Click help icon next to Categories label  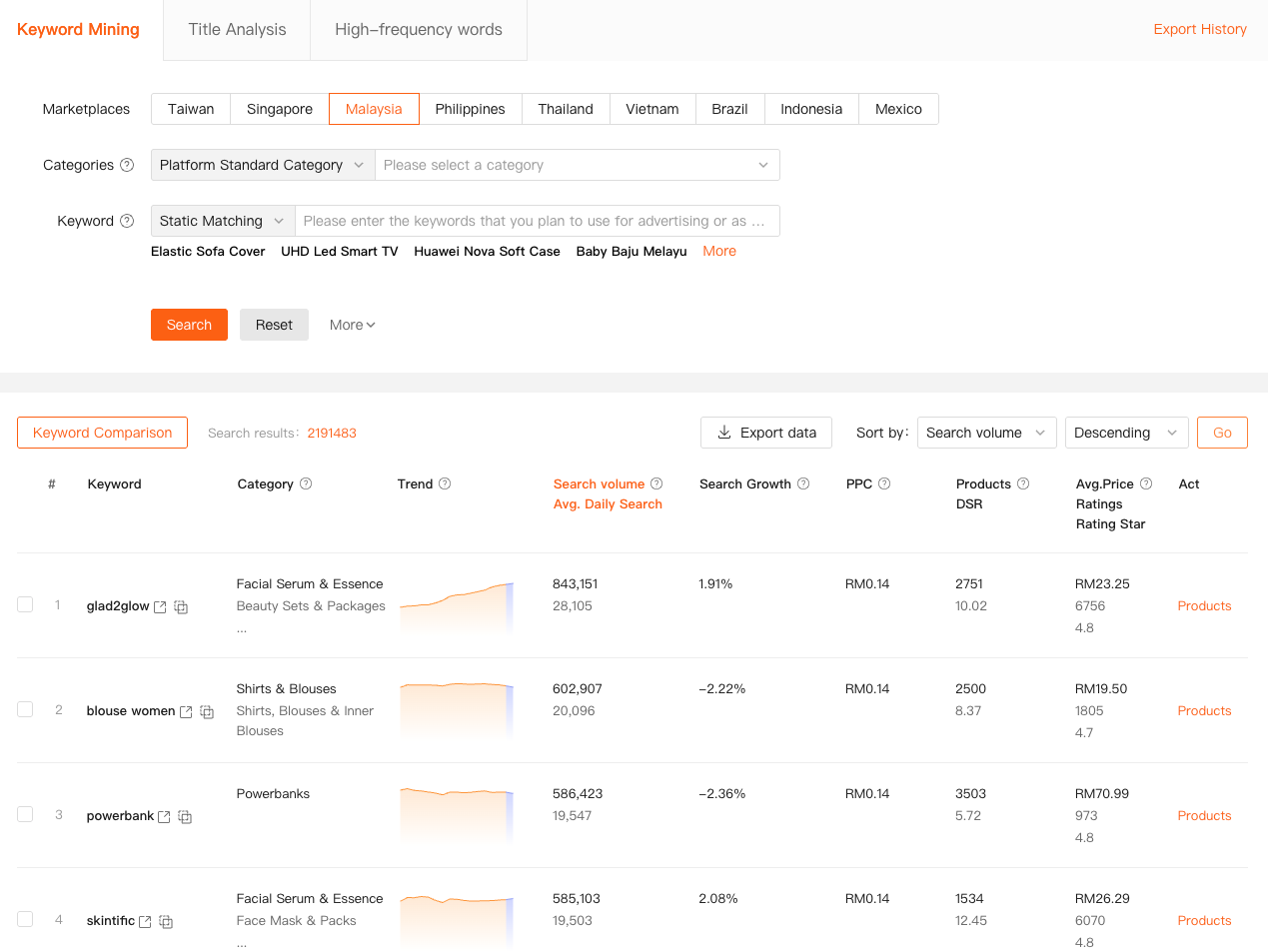click(x=127, y=165)
